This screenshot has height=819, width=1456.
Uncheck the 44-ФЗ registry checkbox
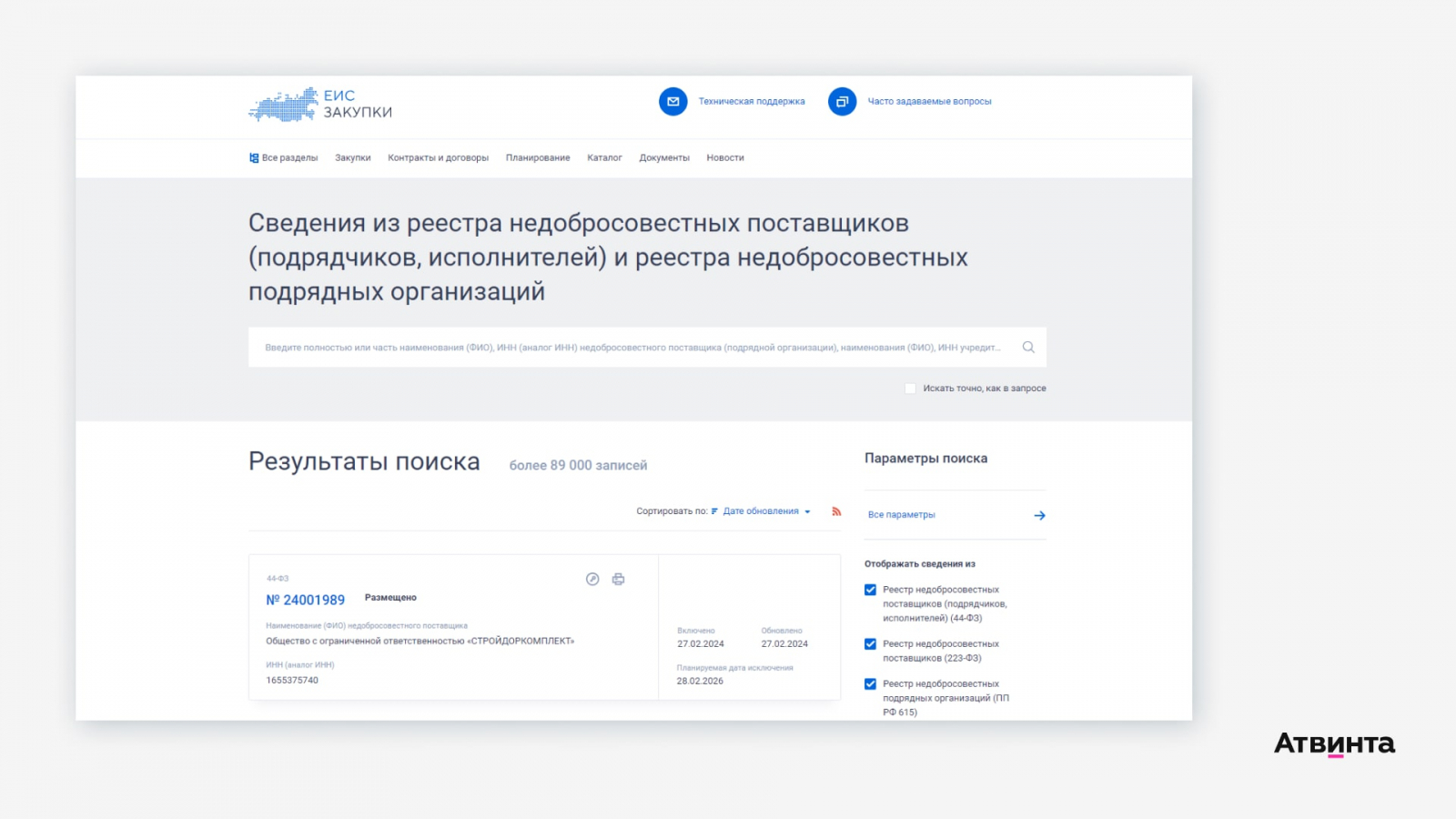[870, 590]
